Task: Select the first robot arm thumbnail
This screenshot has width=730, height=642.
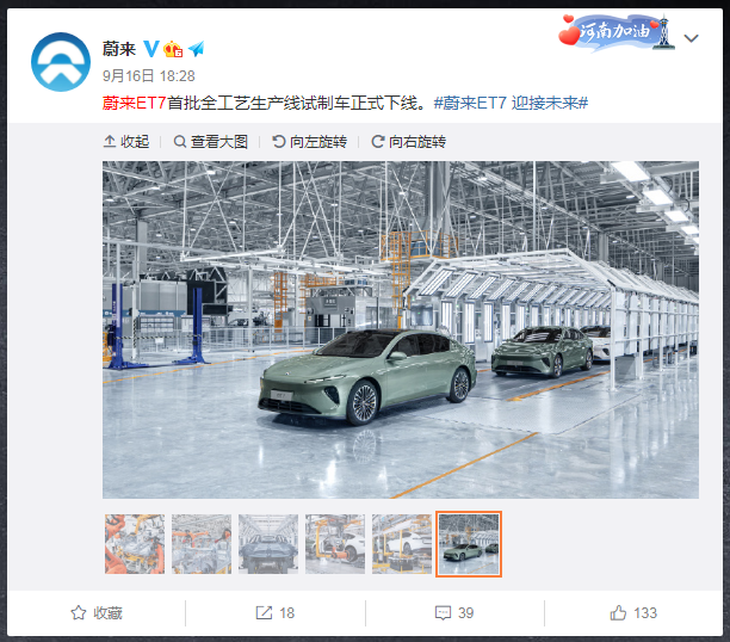Action: pyautogui.click(x=135, y=544)
